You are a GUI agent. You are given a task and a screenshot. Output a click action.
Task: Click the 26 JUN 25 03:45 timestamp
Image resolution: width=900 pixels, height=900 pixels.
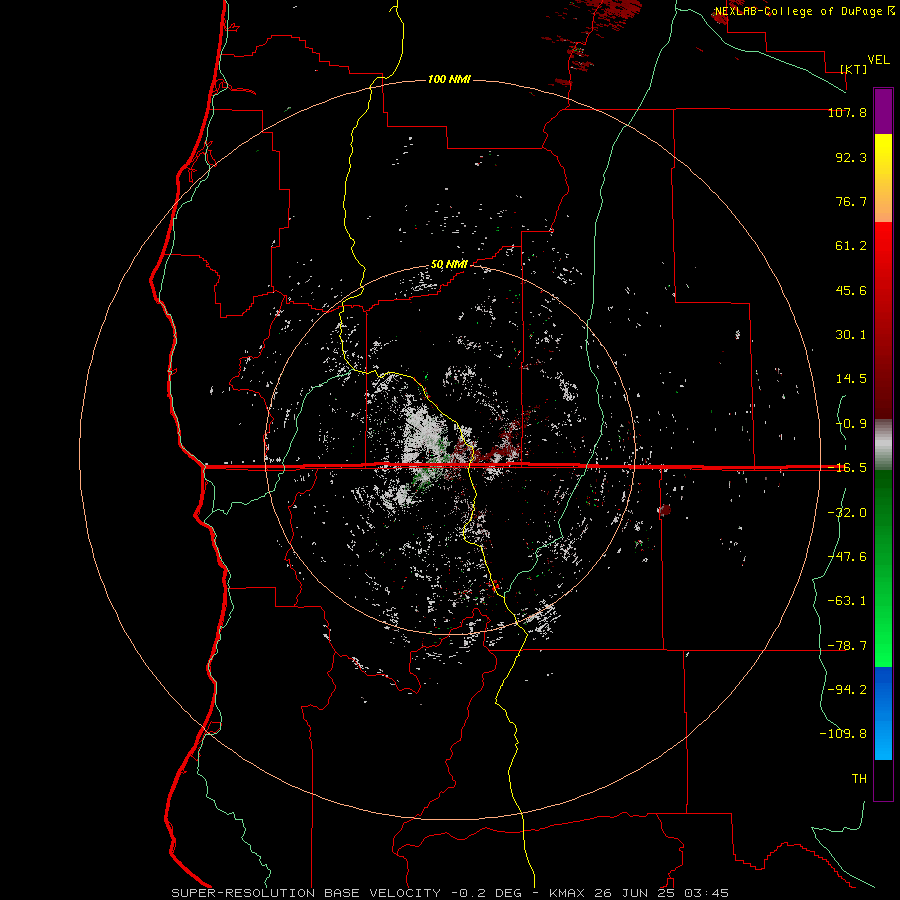(660, 893)
